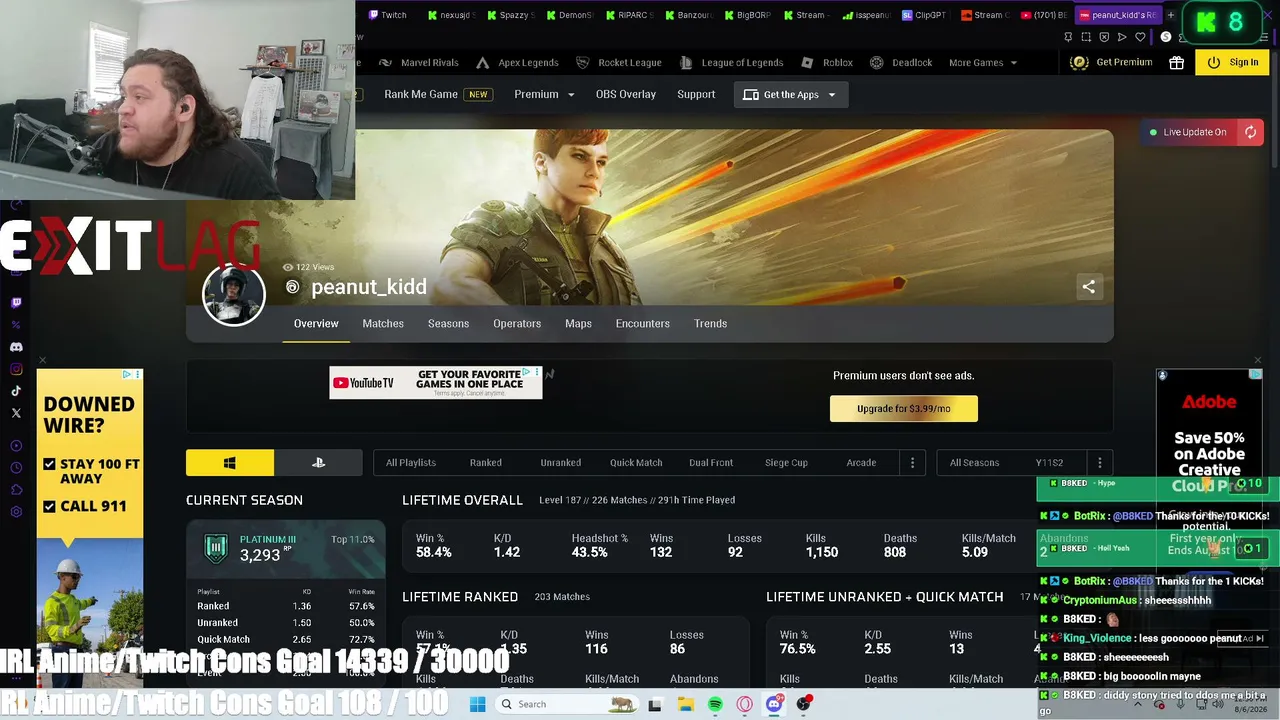Open Windows Start menu
This screenshot has height=720, width=1280.
478,704
